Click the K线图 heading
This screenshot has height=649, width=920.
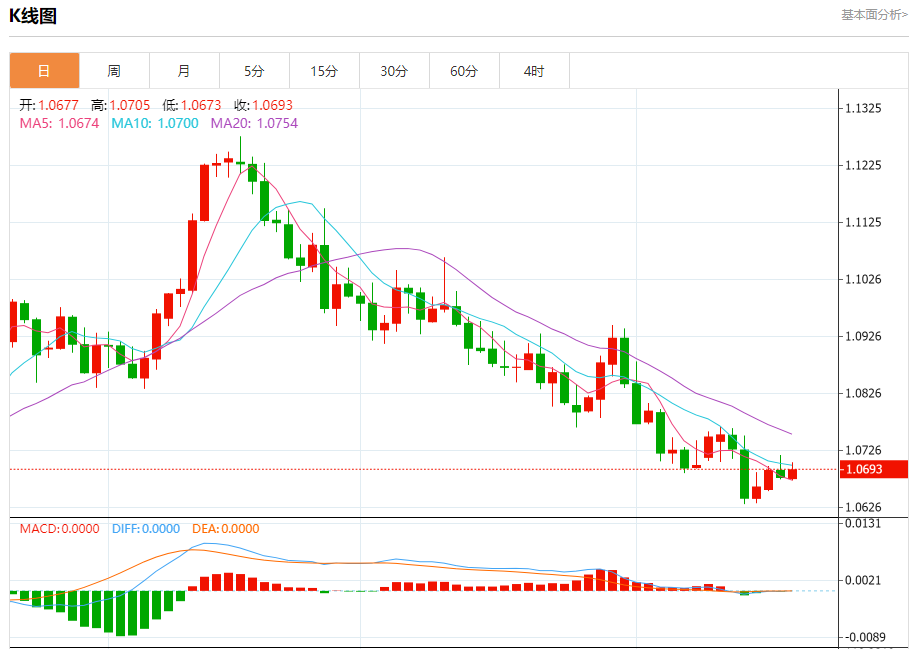click(x=33, y=16)
